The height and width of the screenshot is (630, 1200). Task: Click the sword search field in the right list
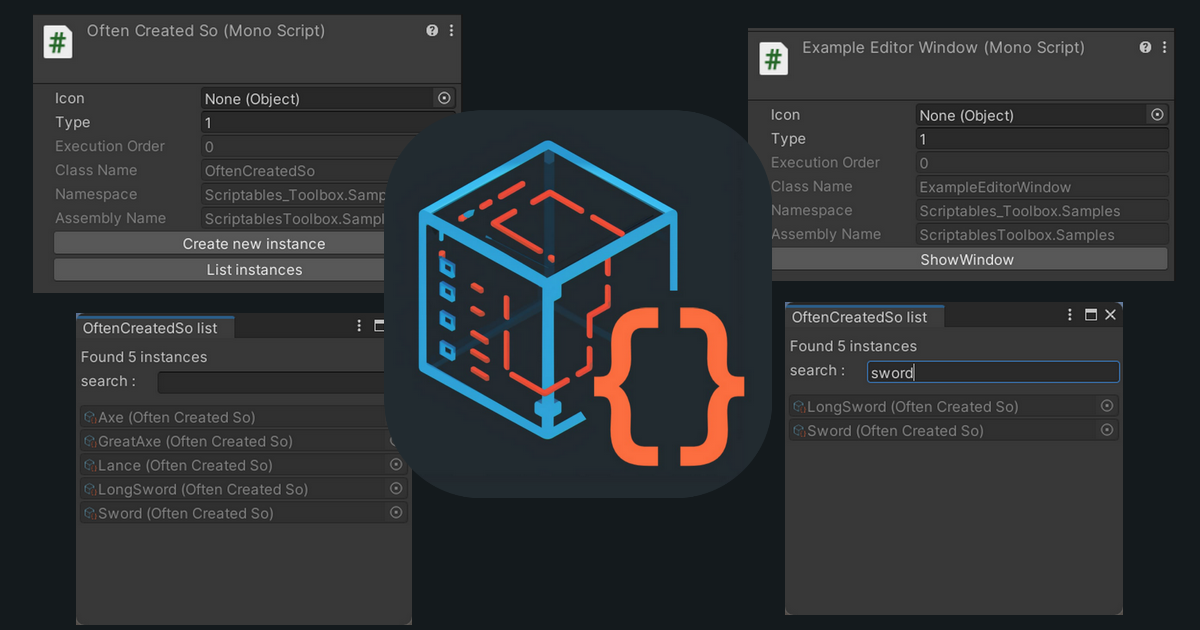click(993, 371)
